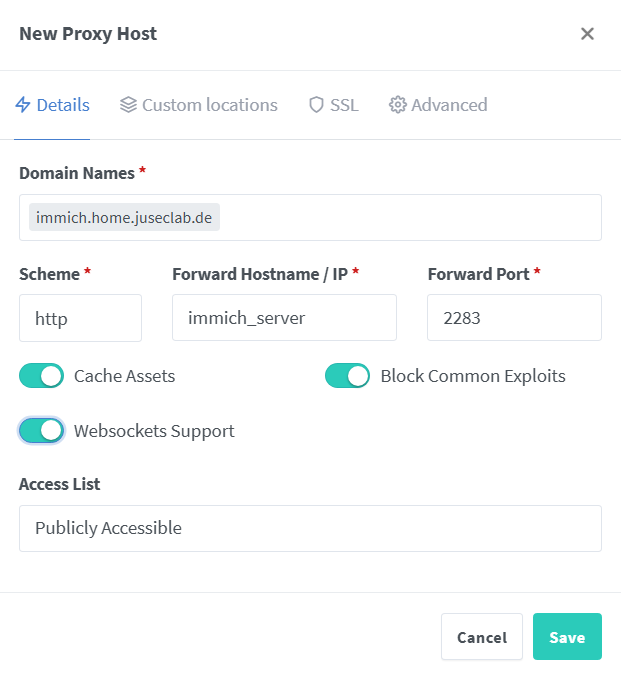Click the Websockets Support label text
This screenshot has width=621, height=679.
154,431
